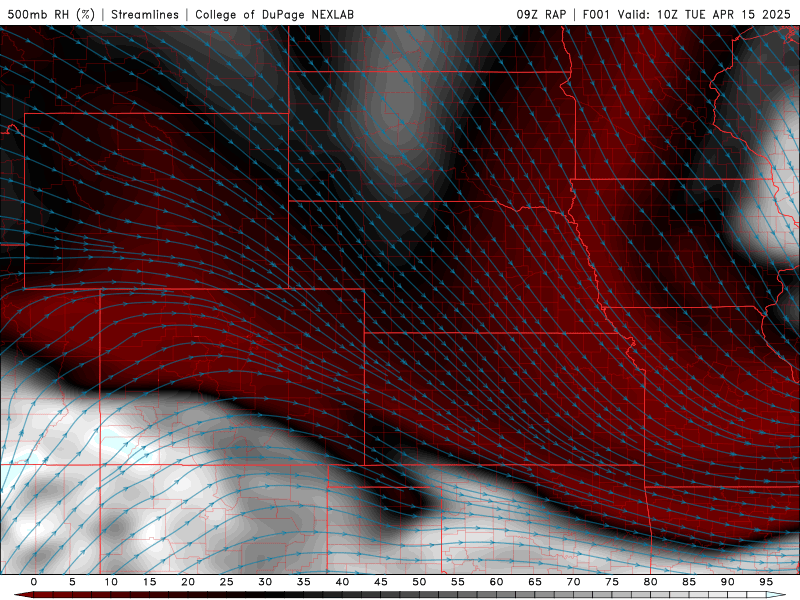Click the "20" value on color scale

coord(188,582)
